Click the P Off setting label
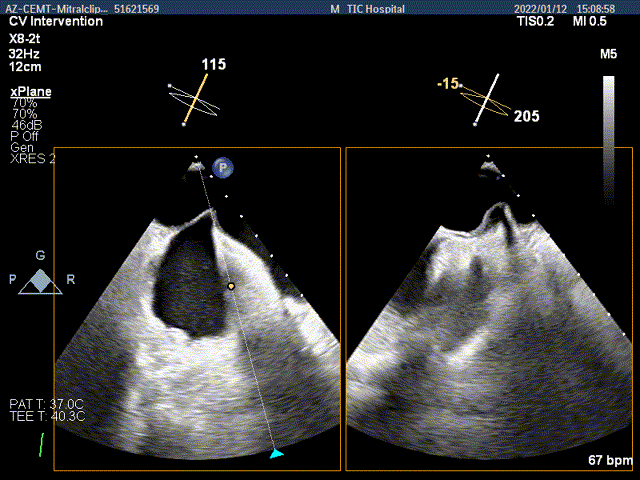 pos(24,136)
